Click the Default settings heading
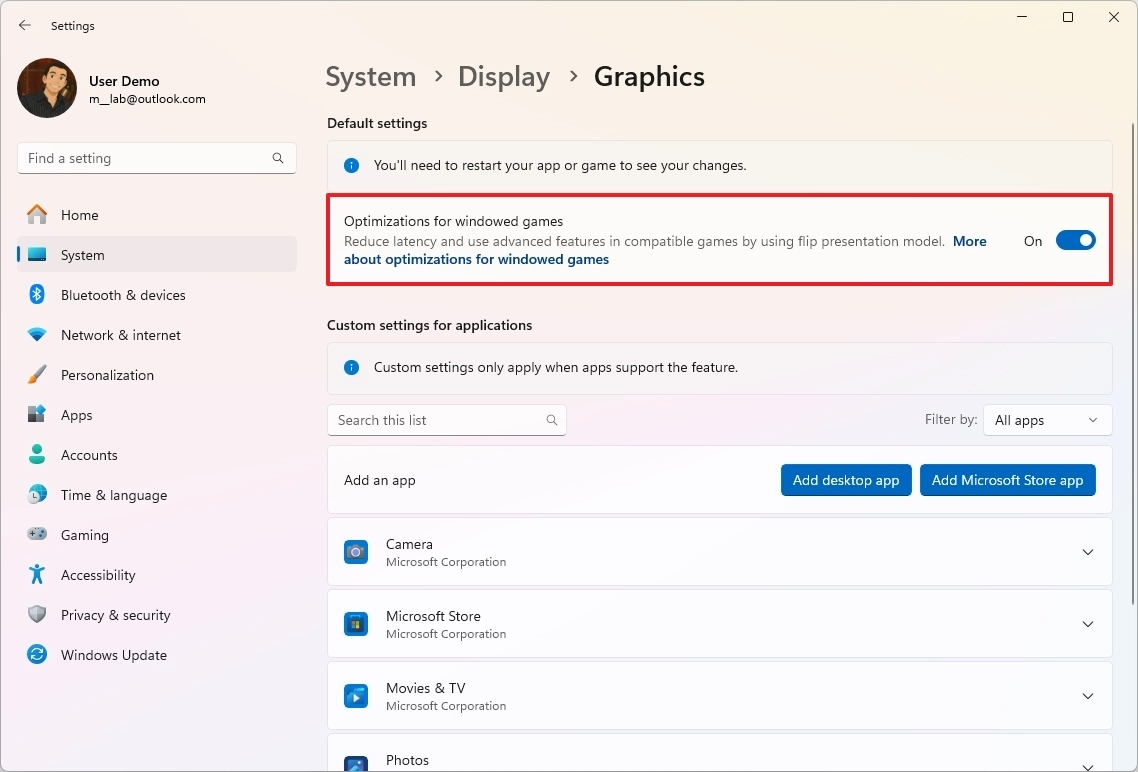Screen dimensions: 1138x772 tap(377, 123)
